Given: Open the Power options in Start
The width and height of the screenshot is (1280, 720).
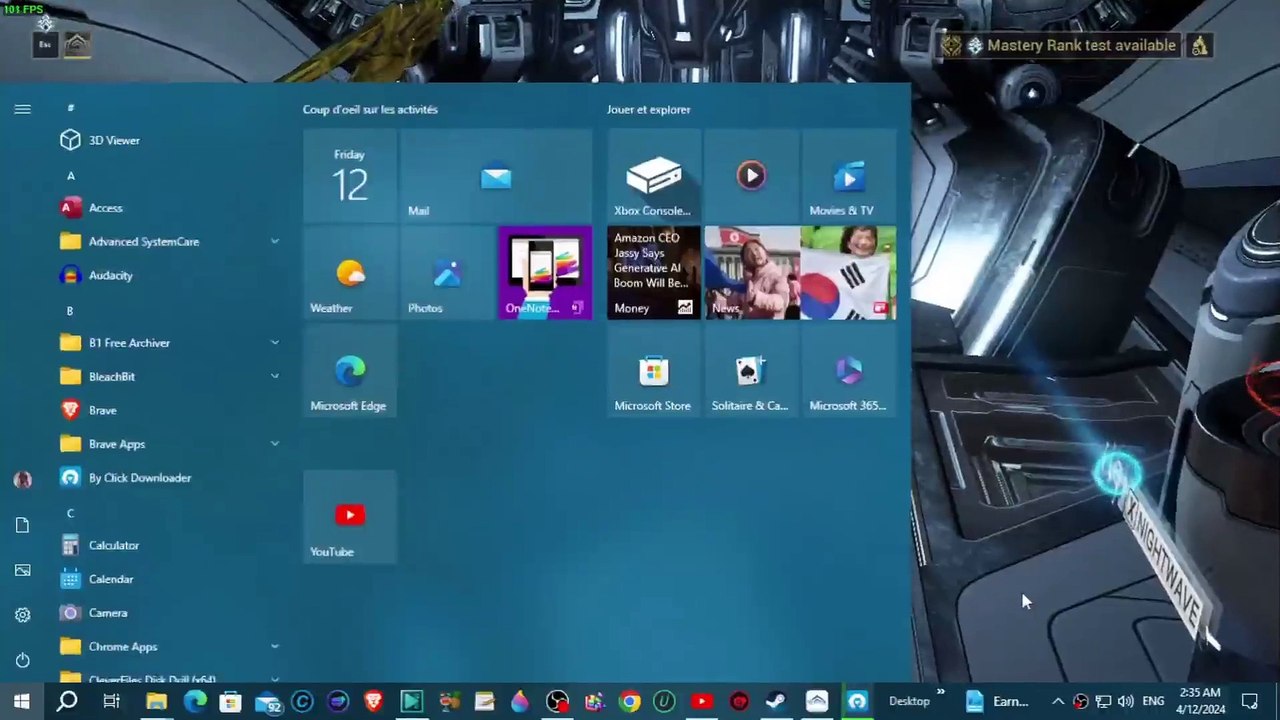Looking at the screenshot, I should point(22,660).
